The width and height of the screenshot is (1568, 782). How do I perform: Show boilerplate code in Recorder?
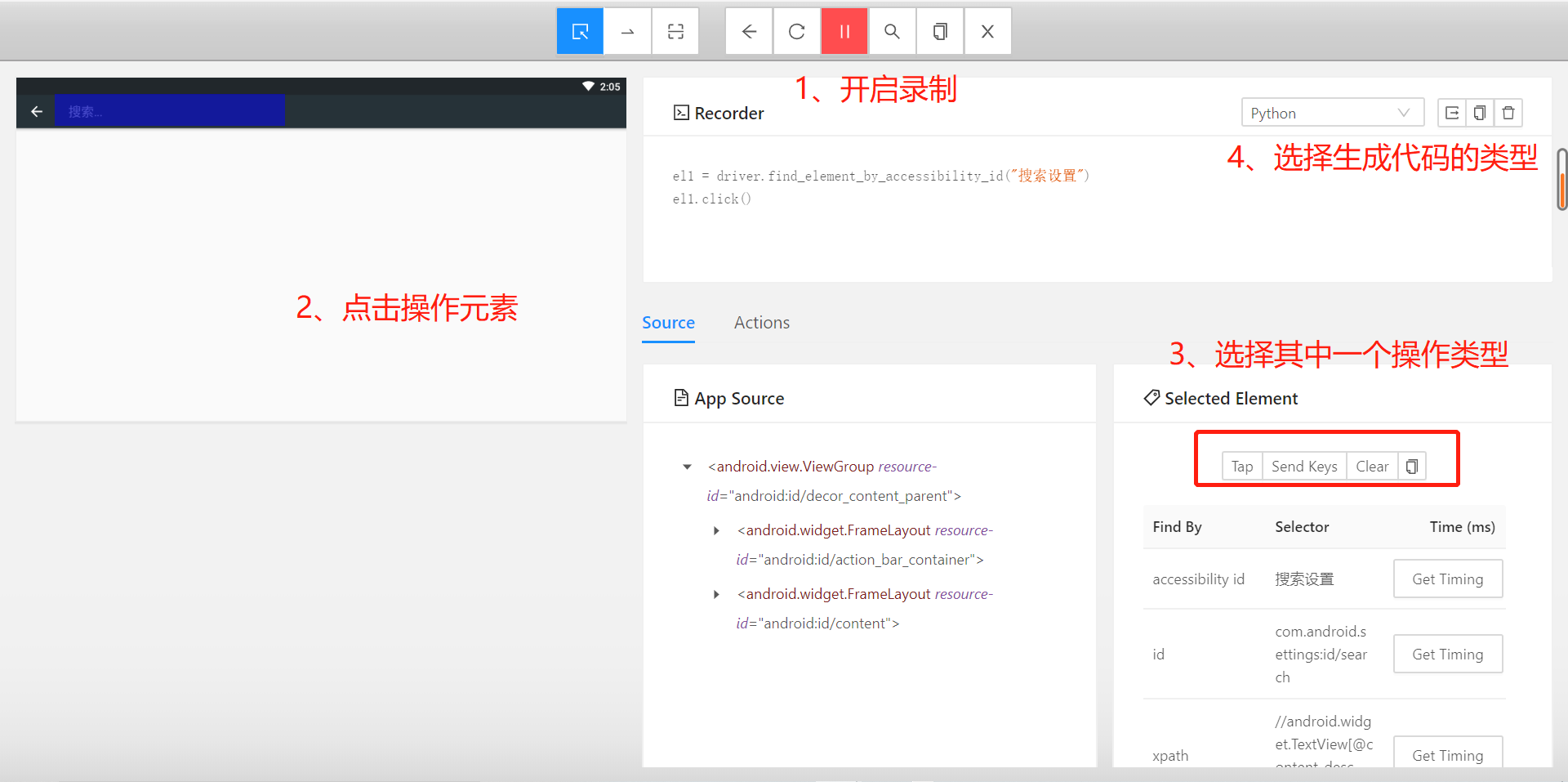point(1451,113)
